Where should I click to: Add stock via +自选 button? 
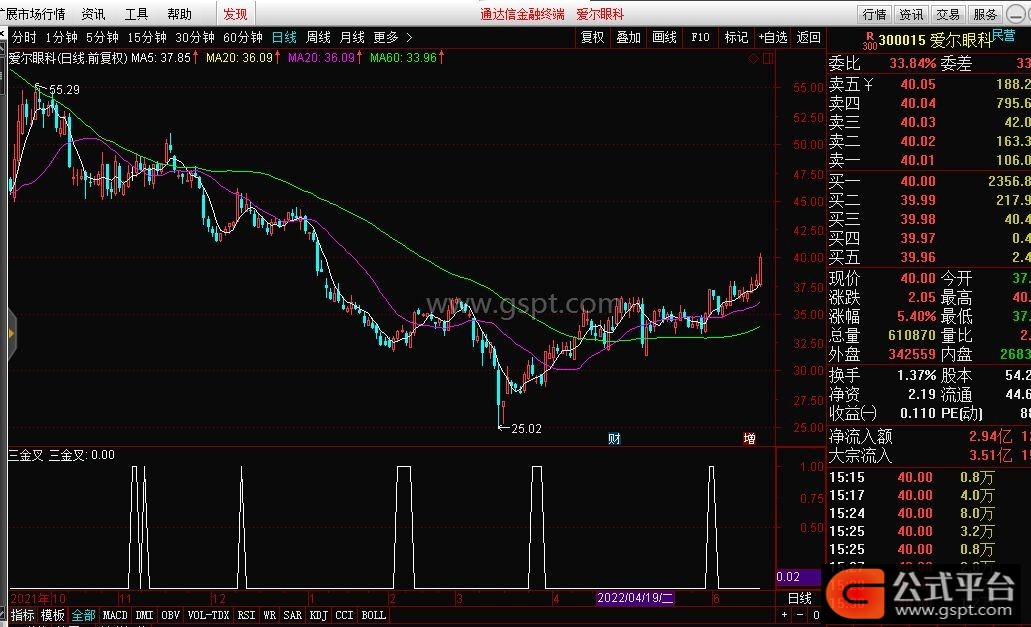coord(773,37)
